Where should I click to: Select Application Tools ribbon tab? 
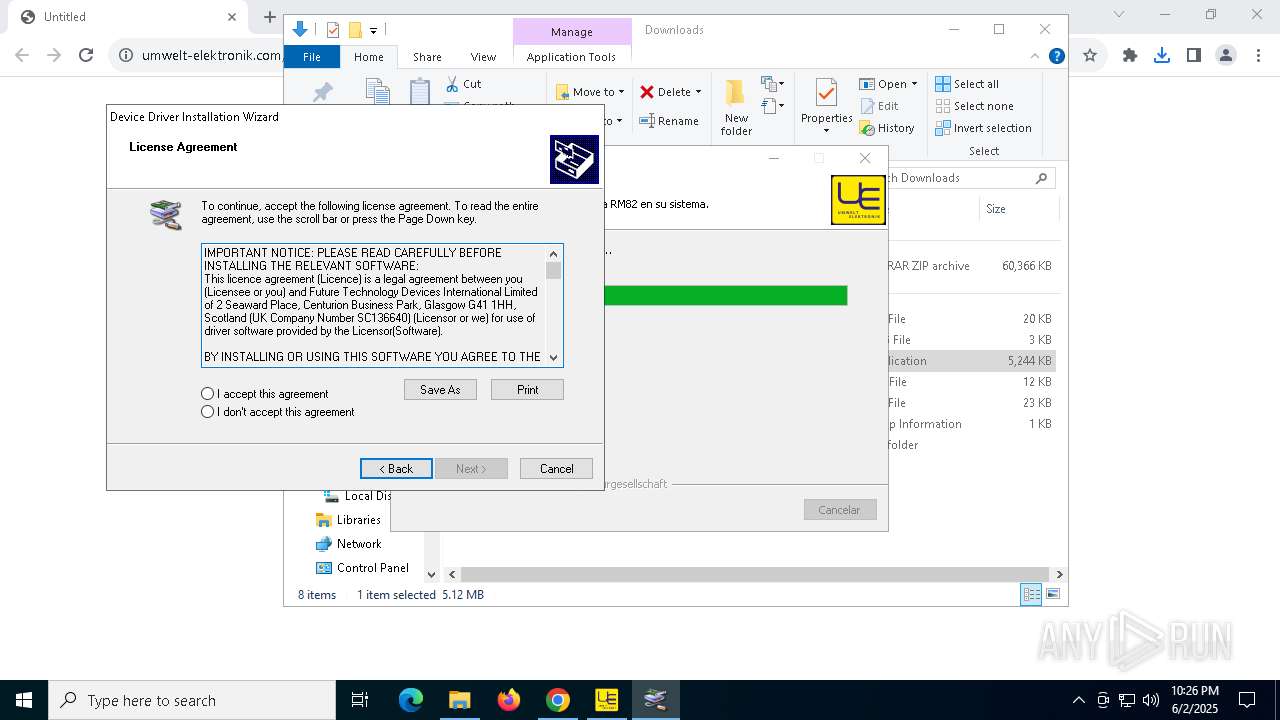click(x=571, y=57)
